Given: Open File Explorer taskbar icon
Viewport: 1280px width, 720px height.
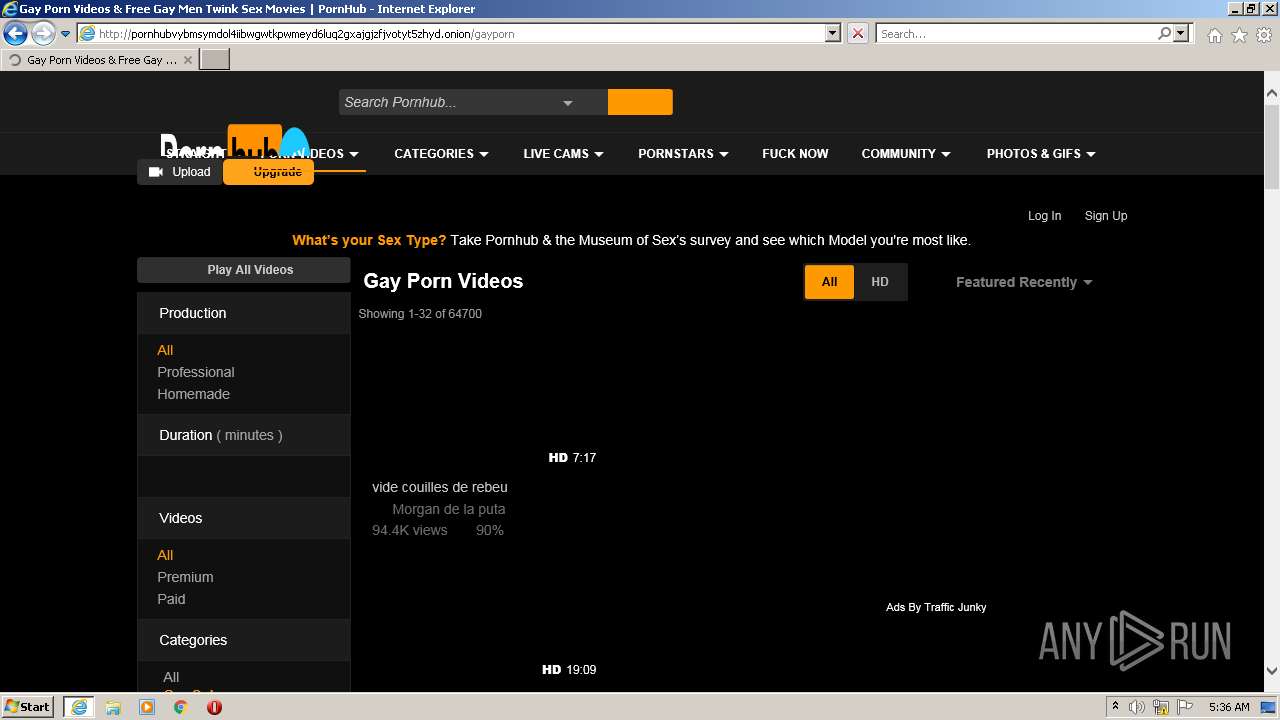Looking at the screenshot, I should 113,707.
